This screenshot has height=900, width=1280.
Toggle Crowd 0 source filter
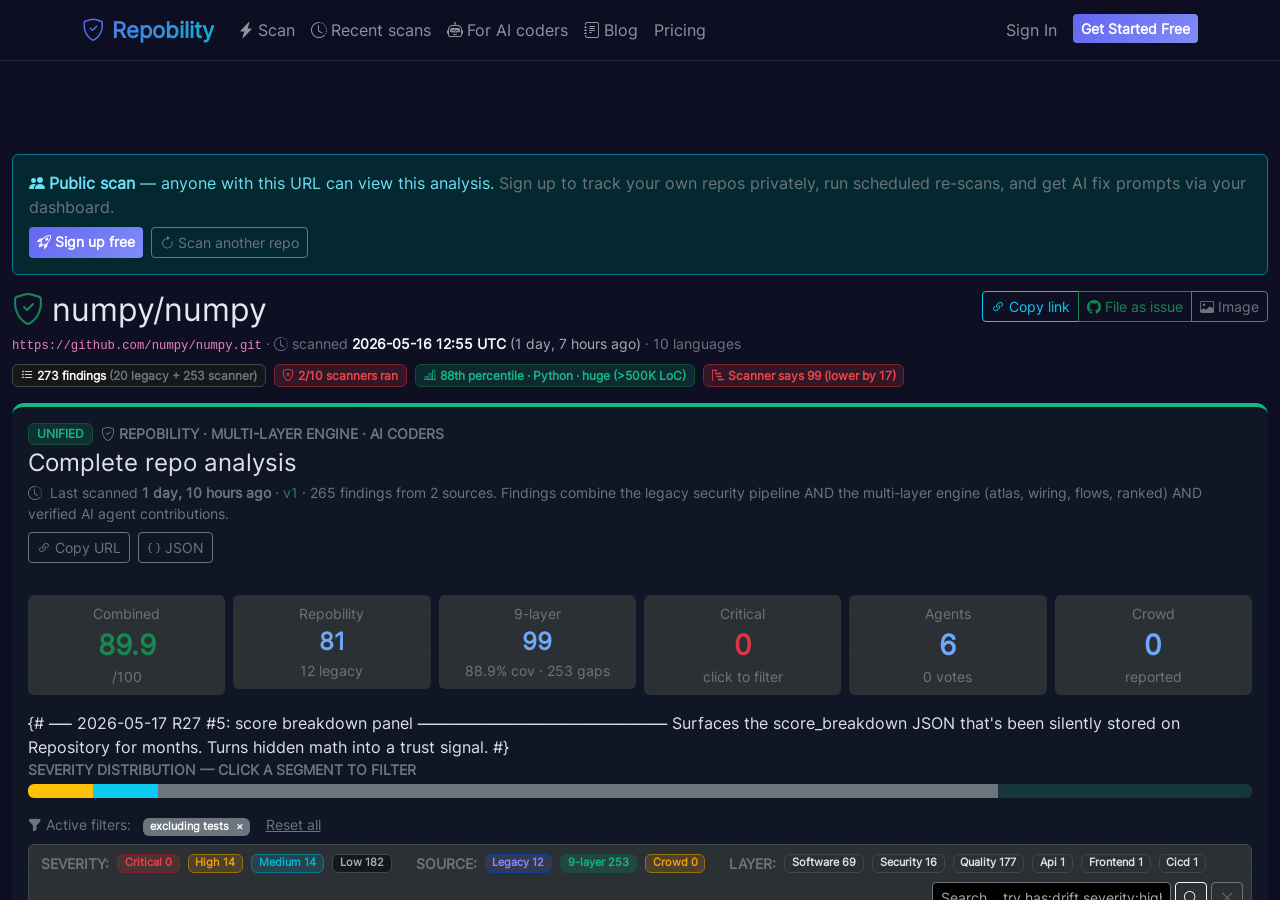click(675, 862)
